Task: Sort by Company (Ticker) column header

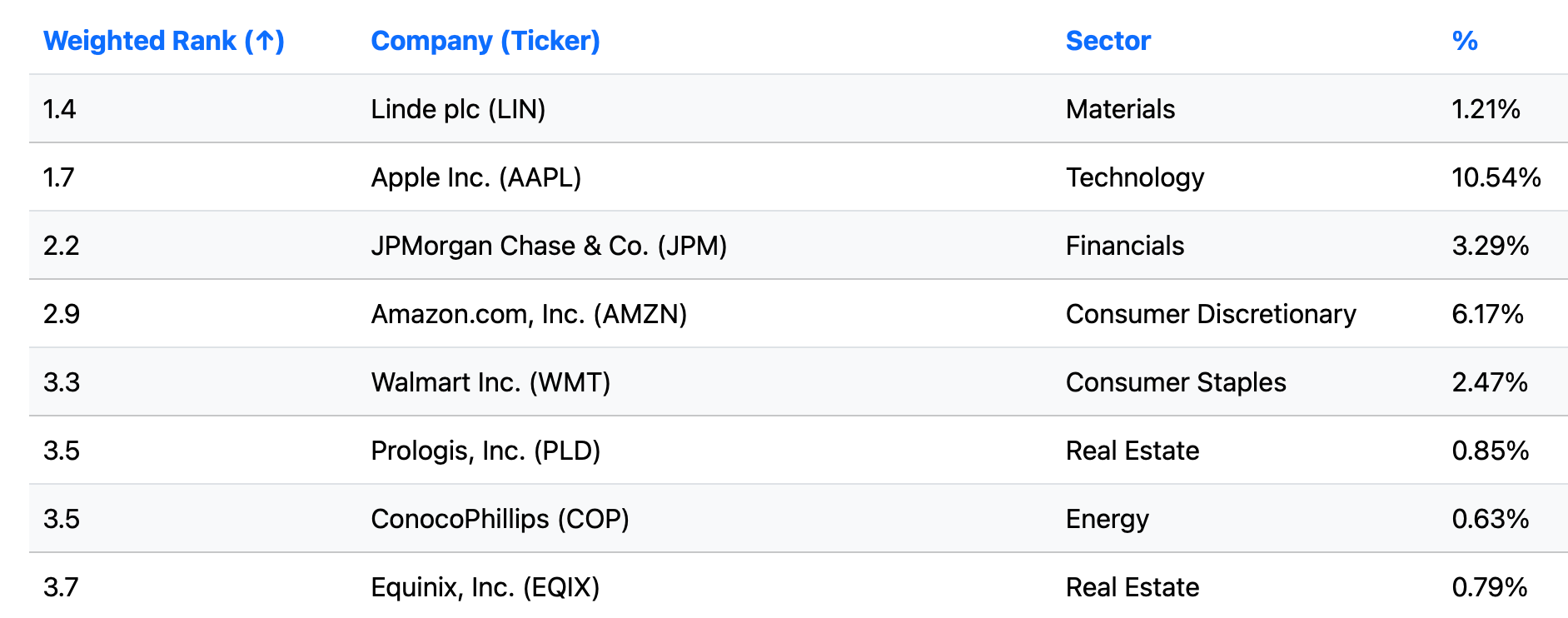Action: 485,41
